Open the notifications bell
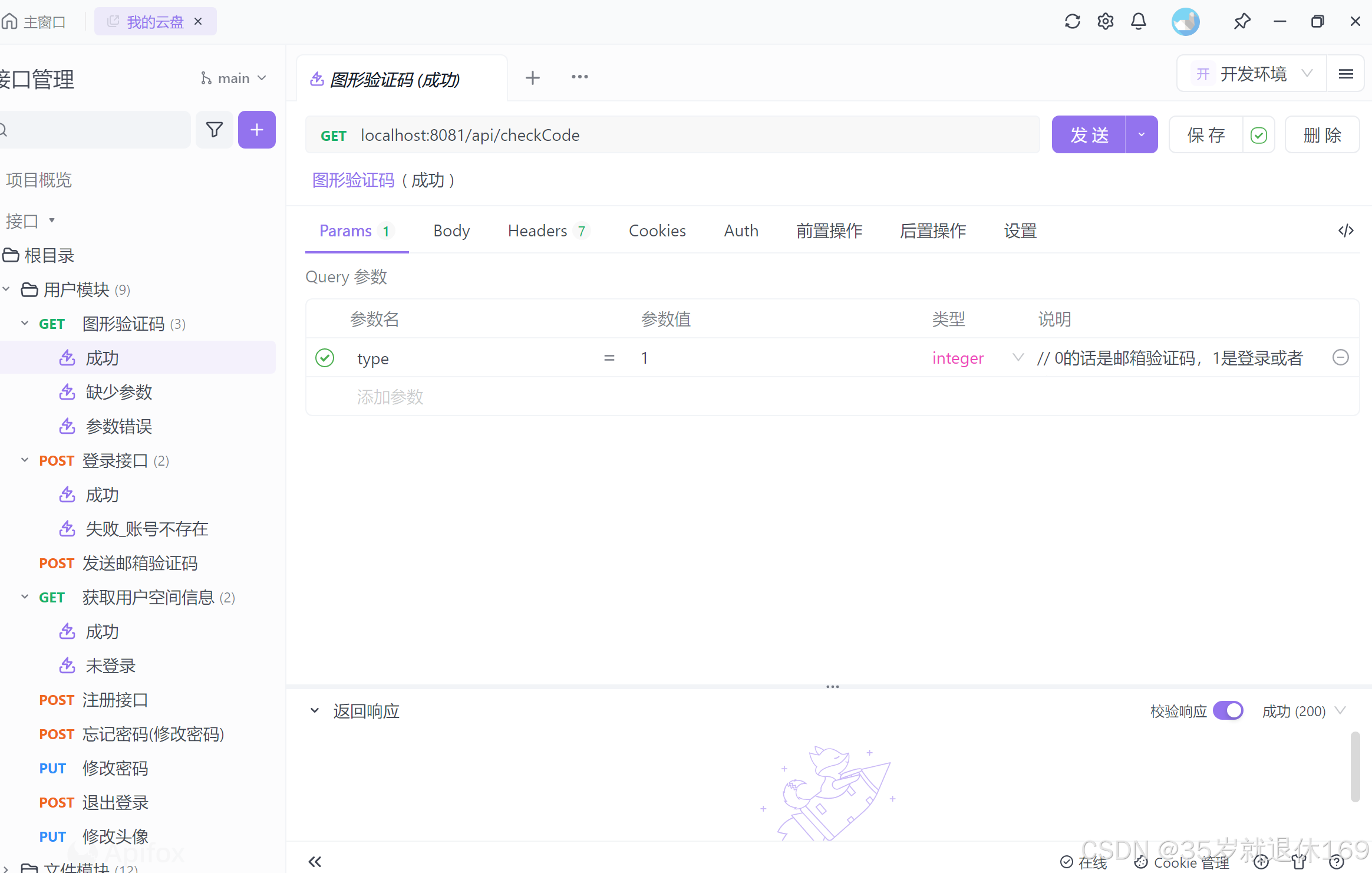 (1138, 22)
